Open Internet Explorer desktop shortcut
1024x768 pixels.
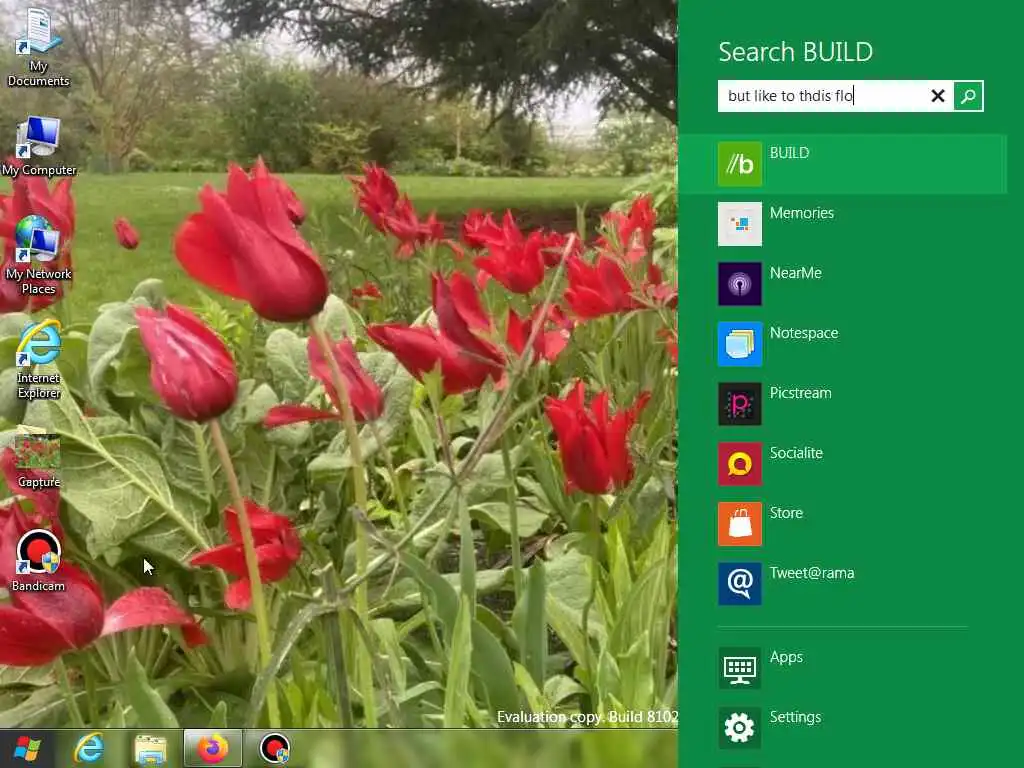(x=39, y=359)
